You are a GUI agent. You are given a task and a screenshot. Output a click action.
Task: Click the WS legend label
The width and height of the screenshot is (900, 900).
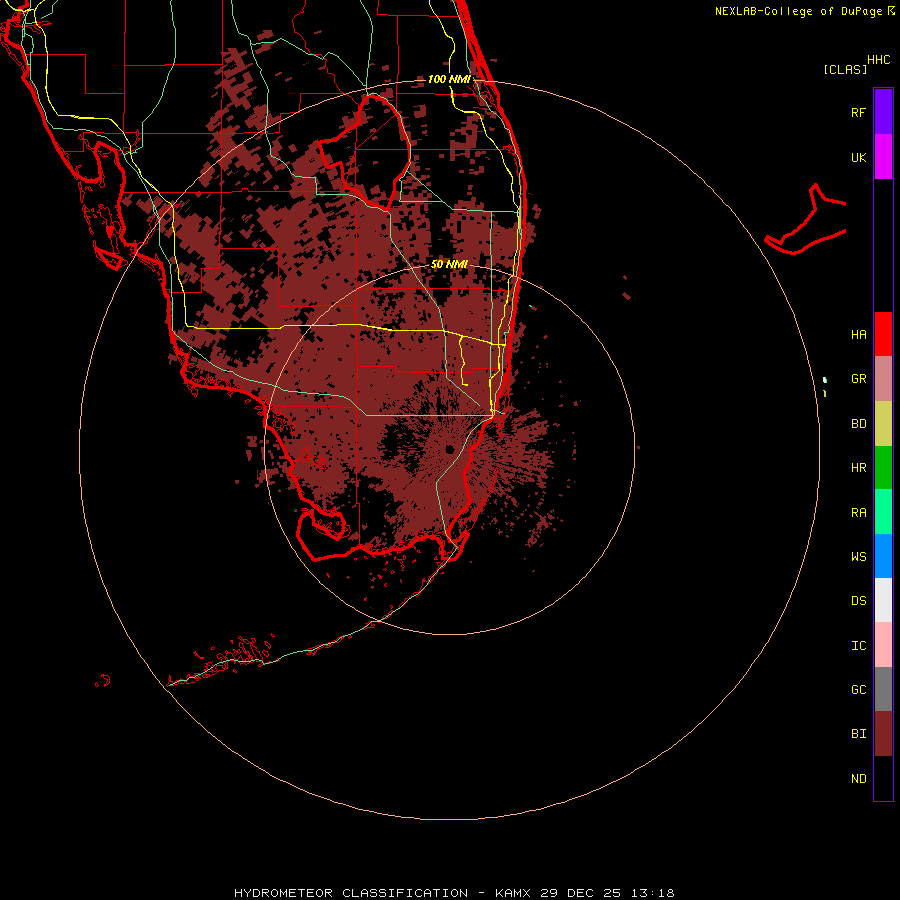point(858,557)
